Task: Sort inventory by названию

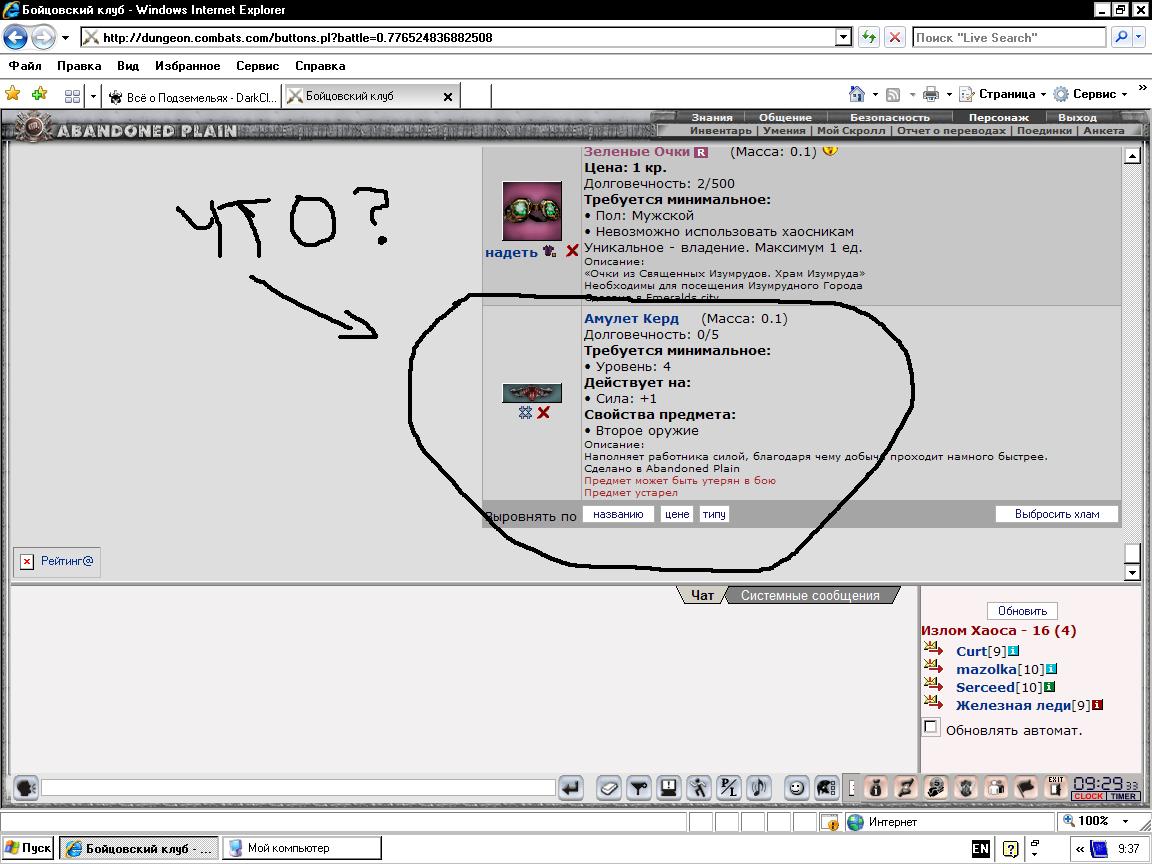Action: [x=618, y=514]
